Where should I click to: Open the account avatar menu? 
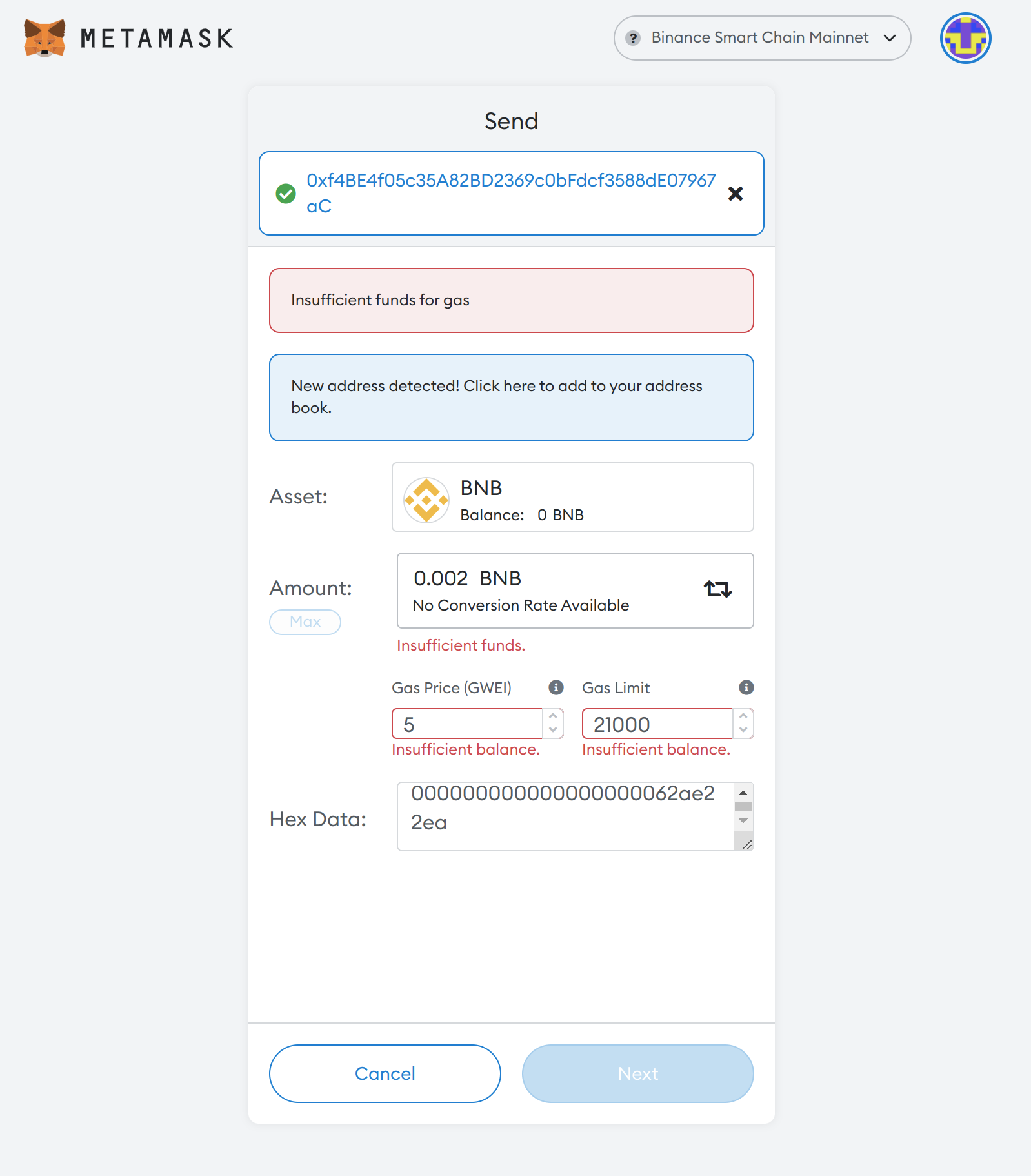tap(965, 38)
